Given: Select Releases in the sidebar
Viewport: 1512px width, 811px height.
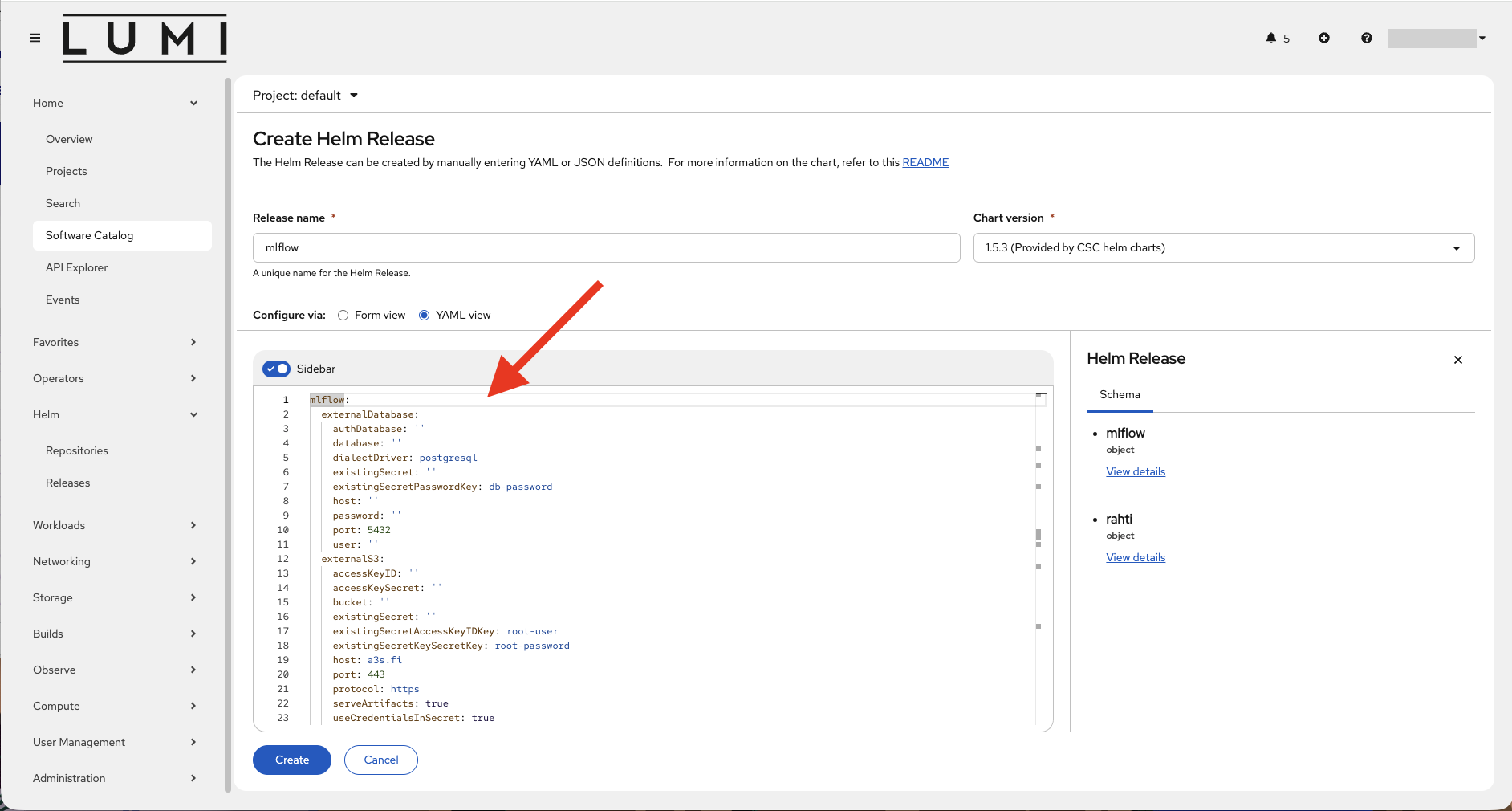Looking at the screenshot, I should (x=68, y=483).
